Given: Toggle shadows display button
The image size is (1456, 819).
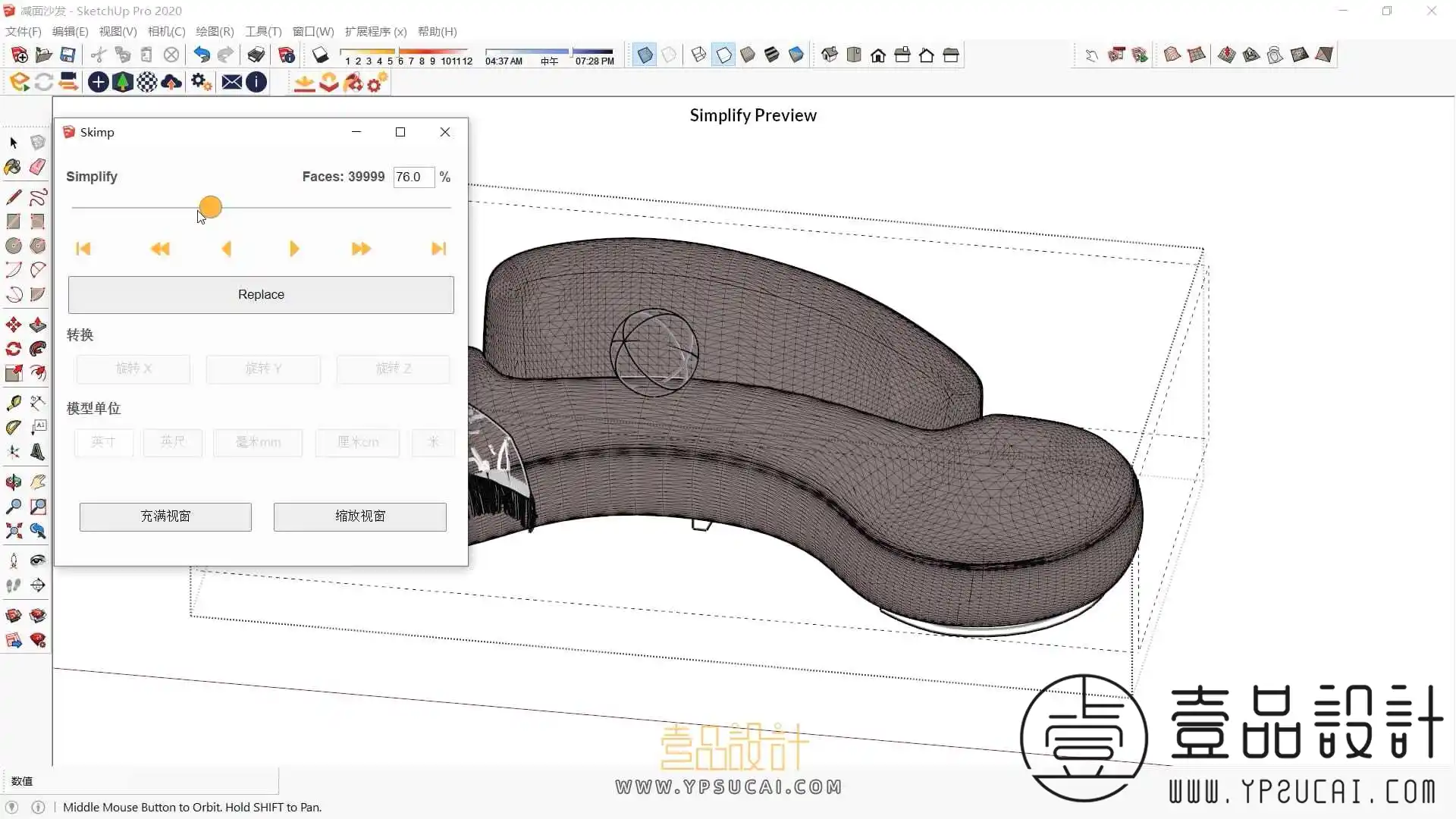Looking at the screenshot, I should pos(321,55).
